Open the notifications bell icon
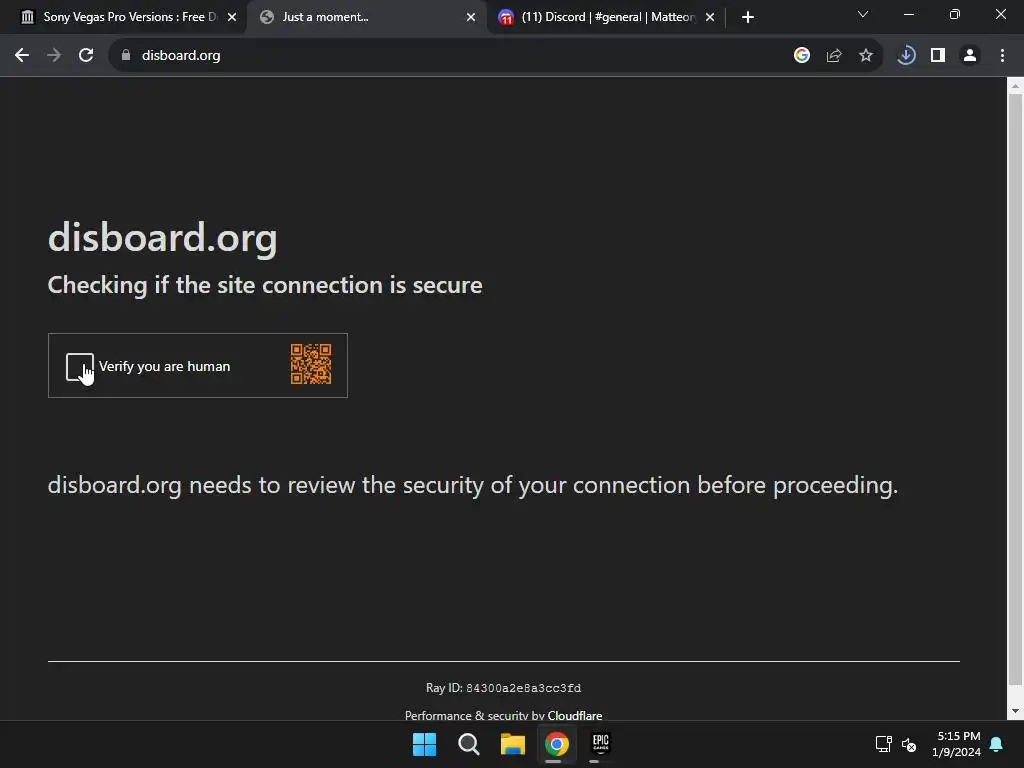Image resolution: width=1024 pixels, height=768 pixels. pos(997,744)
